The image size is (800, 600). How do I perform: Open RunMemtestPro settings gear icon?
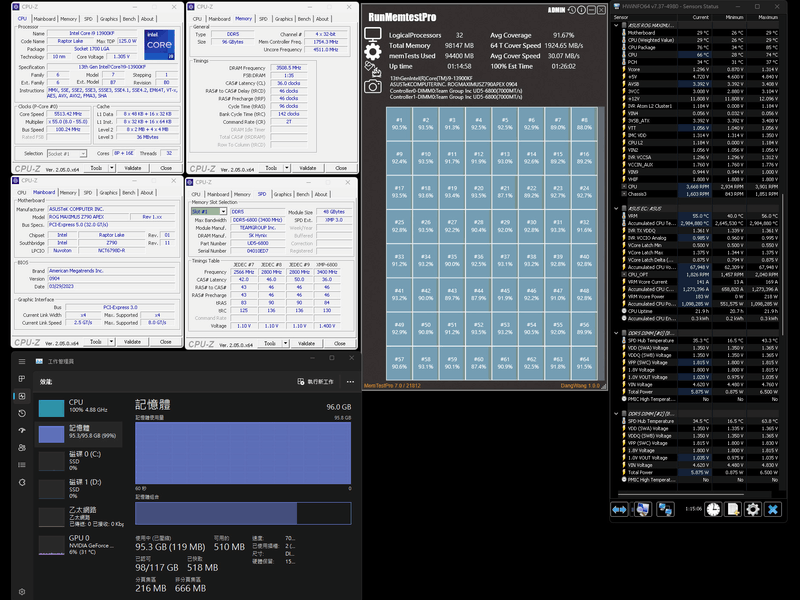(x=372, y=52)
